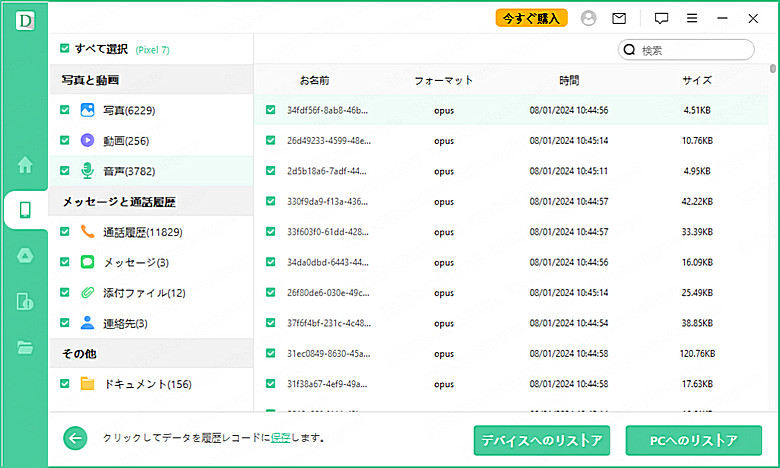Click the フォーマット column header

443,80
